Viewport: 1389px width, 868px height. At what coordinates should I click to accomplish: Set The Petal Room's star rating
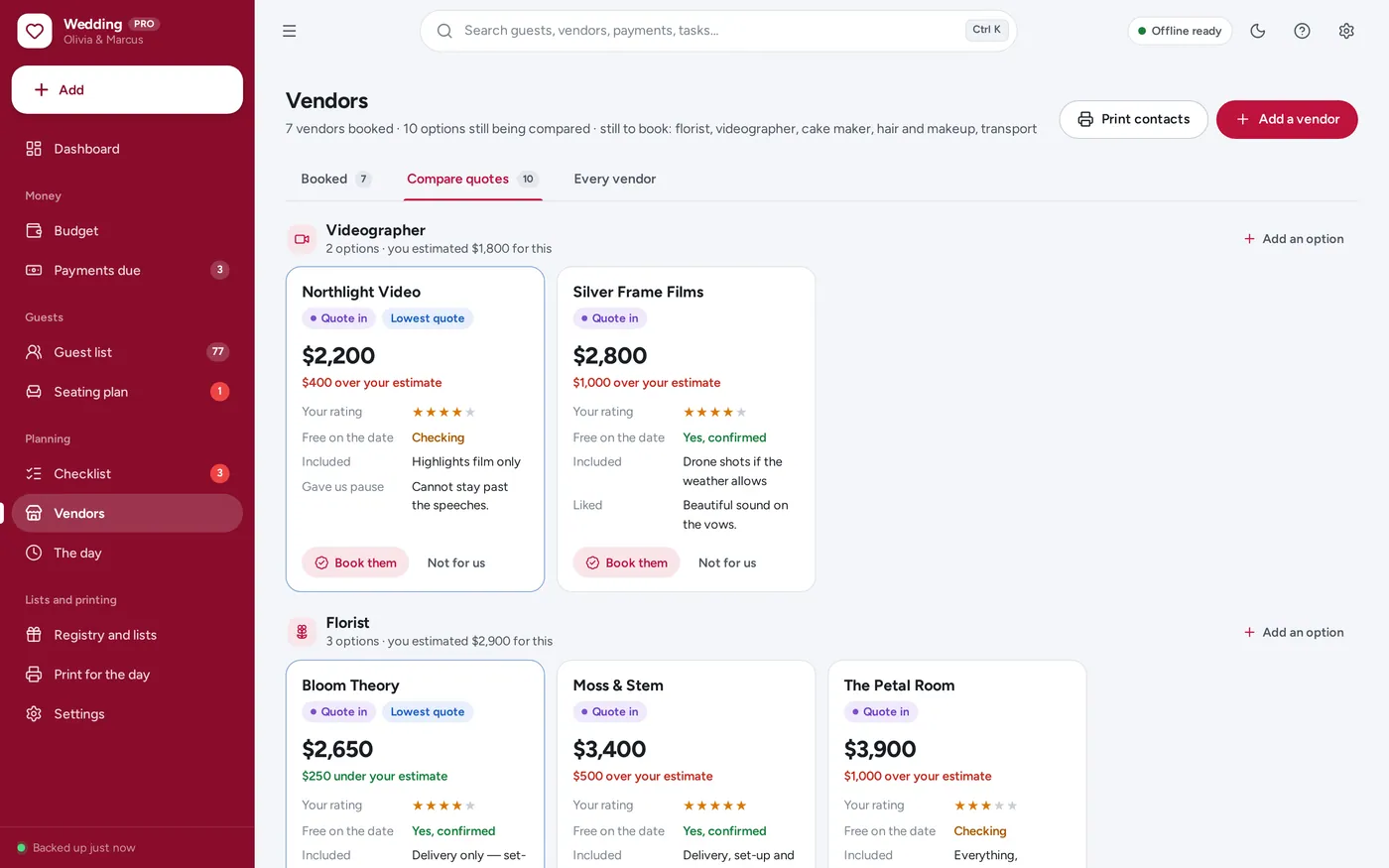click(985, 806)
